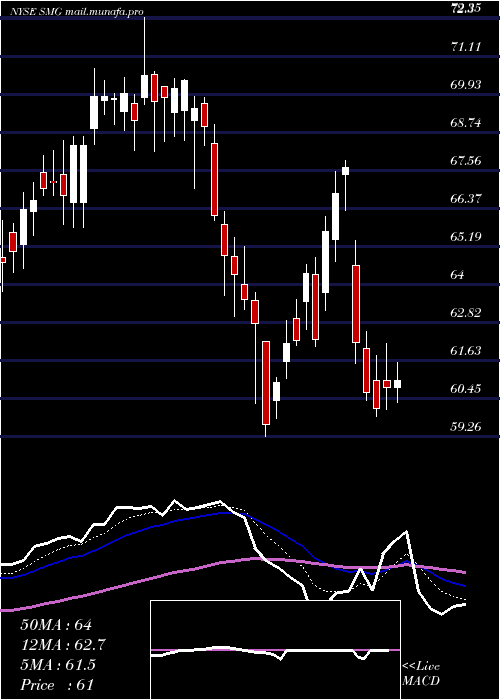Screen dimensions: 500x700
Task: Click the 67.56 price axis label
Action: click(x=466, y=160)
